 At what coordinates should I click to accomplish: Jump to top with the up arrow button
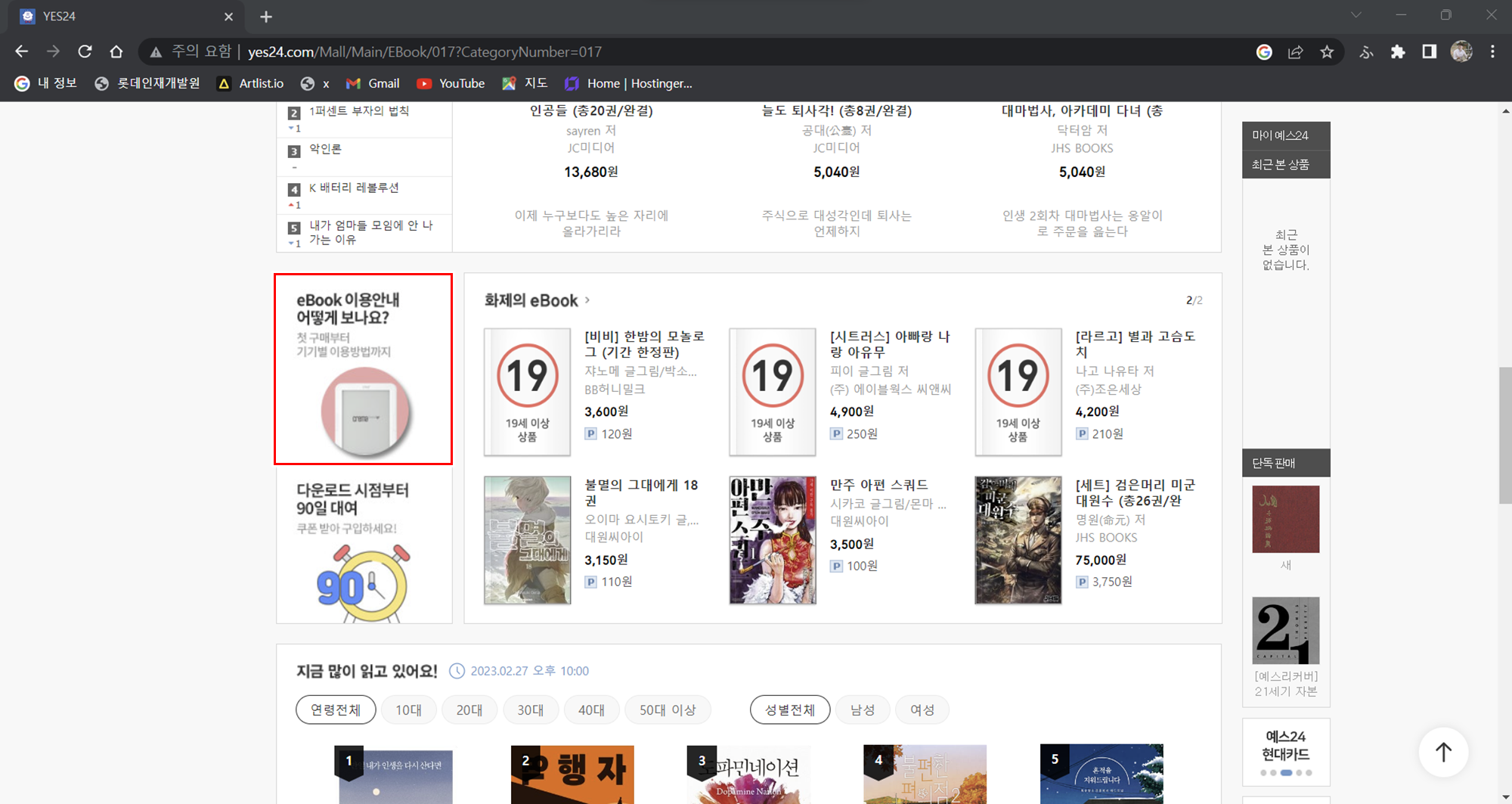[x=1443, y=752]
